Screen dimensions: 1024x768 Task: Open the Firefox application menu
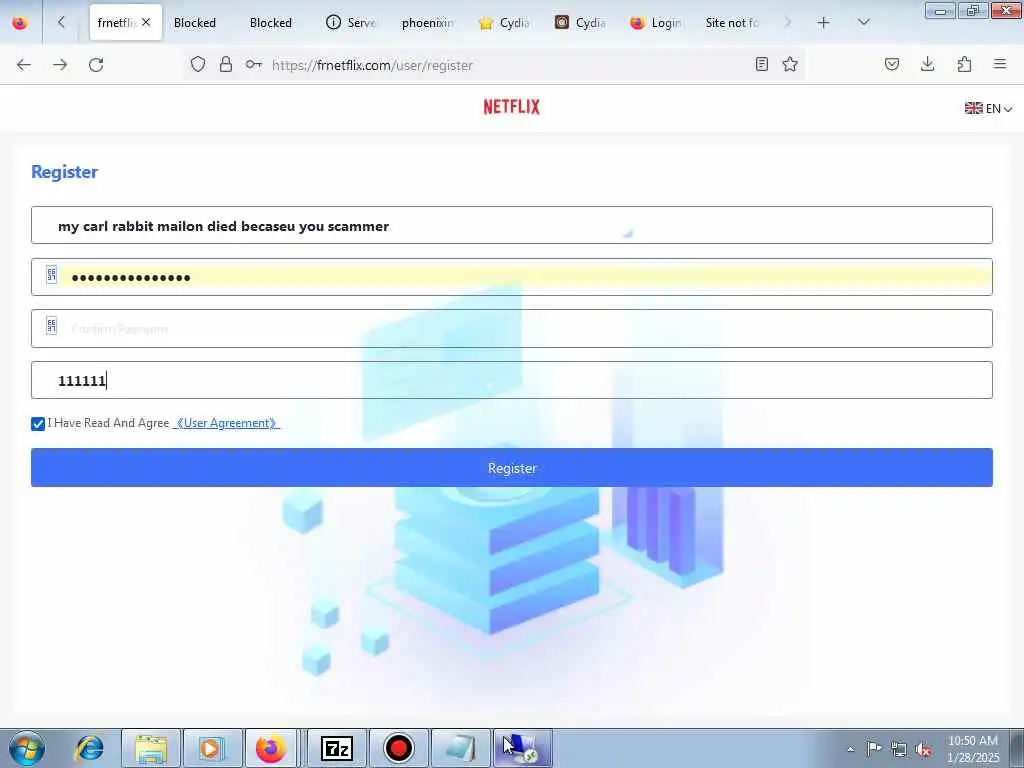[x=1000, y=64]
